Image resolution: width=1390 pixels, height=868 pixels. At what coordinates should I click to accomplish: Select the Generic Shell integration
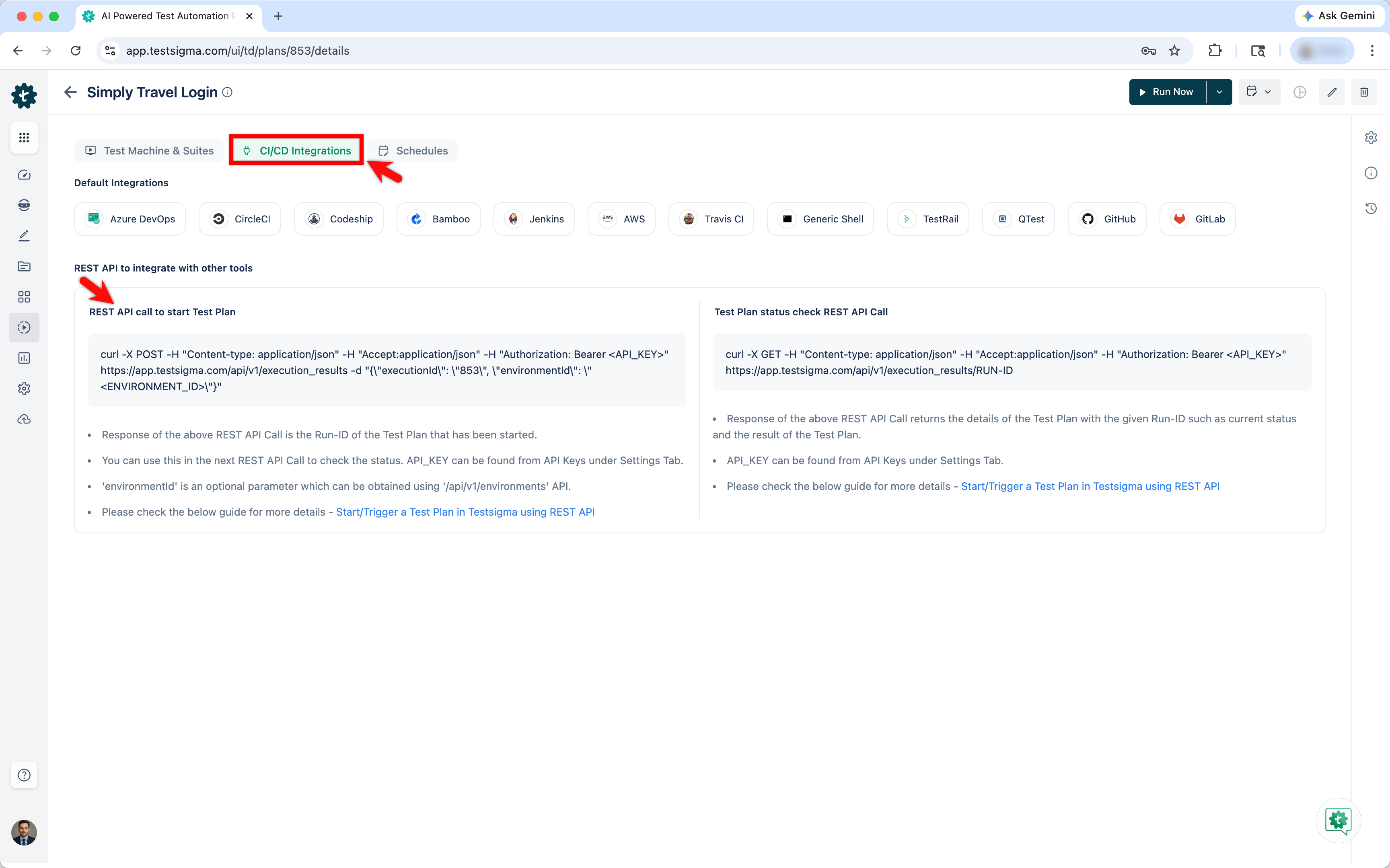820,219
